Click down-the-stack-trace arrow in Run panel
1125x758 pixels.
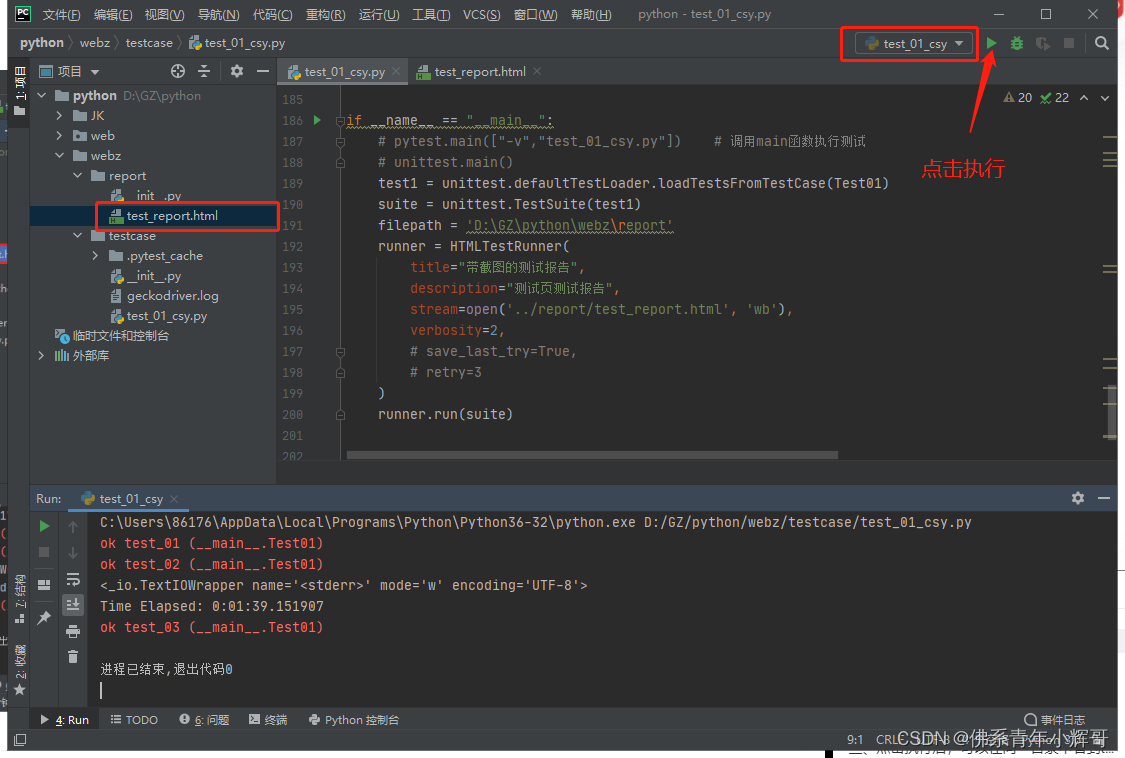[73, 553]
